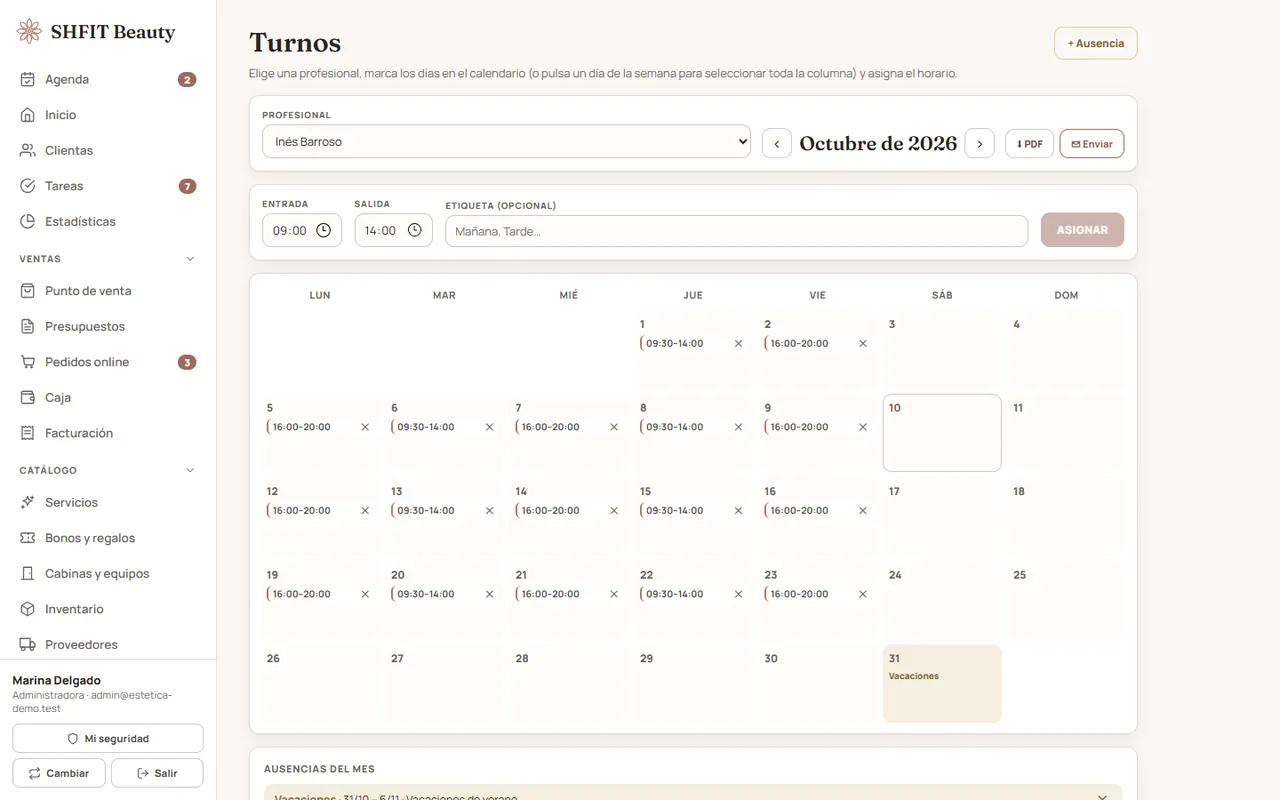The width and height of the screenshot is (1280, 800).
Task: Select day 31 marked Vacaciones
Action: (942, 683)
